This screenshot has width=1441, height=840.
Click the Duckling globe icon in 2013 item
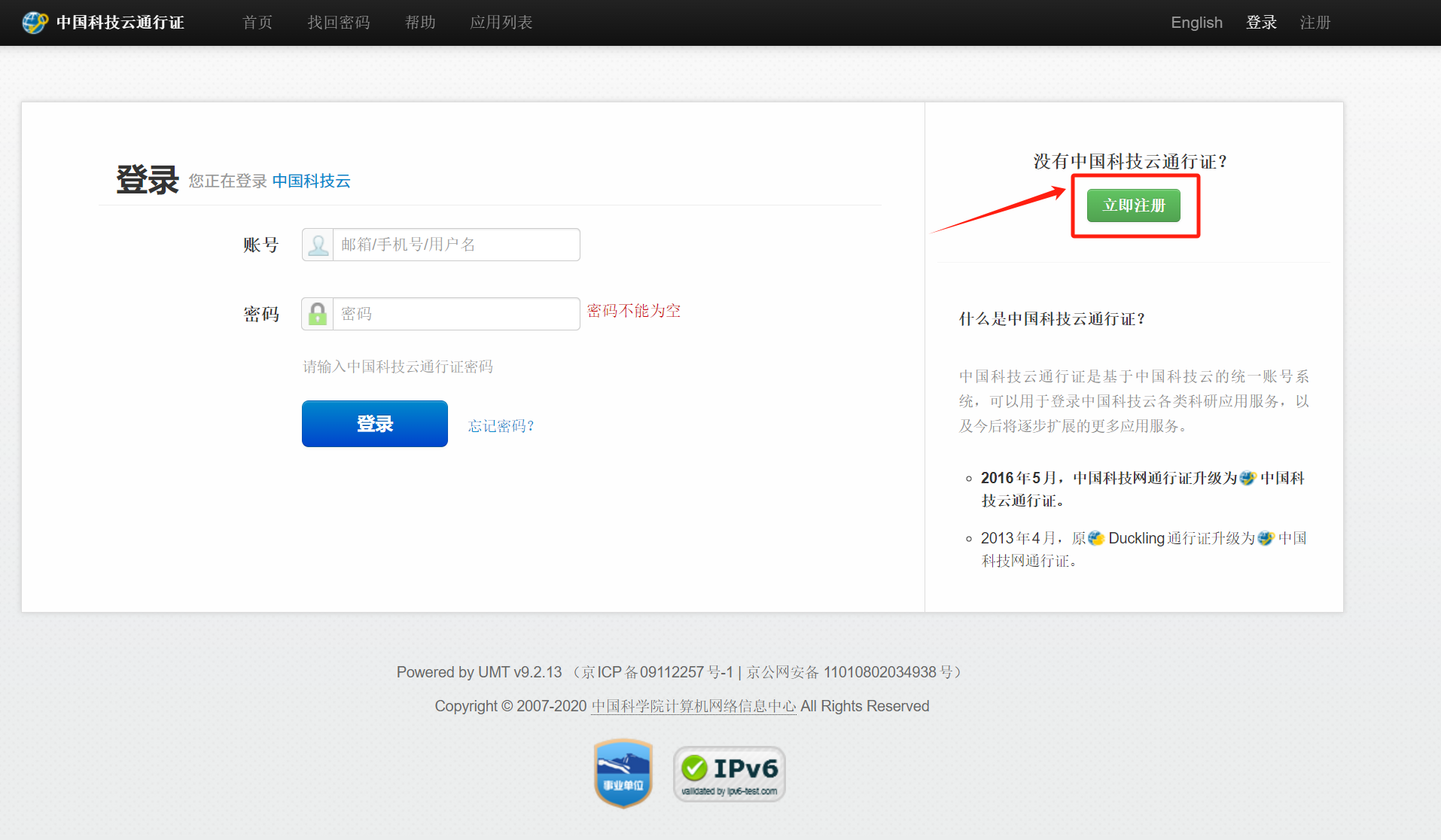point(1096,538)
